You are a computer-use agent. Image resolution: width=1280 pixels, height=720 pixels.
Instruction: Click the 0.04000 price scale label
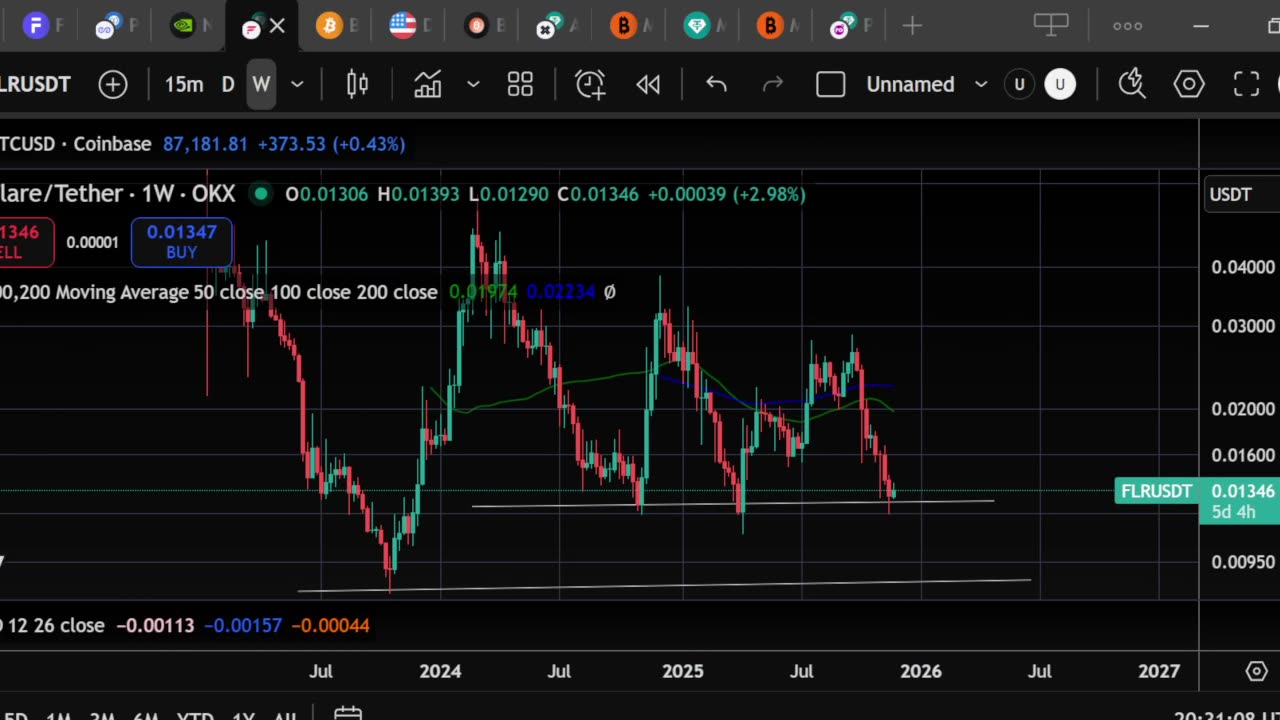[x=1243, y=267]
